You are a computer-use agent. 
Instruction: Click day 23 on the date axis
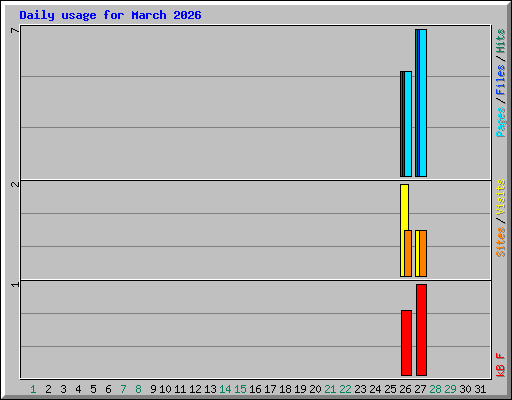point(360,389)
